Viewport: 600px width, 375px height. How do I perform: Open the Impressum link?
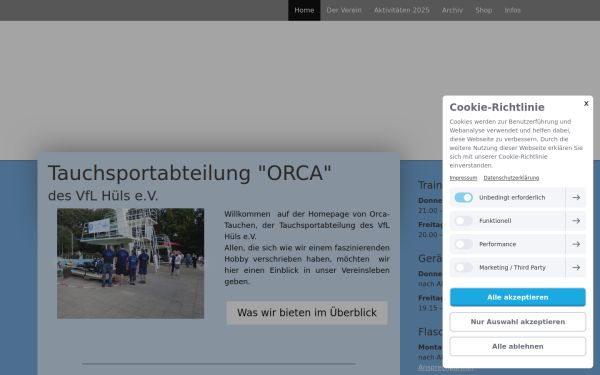tap(463, 178)
